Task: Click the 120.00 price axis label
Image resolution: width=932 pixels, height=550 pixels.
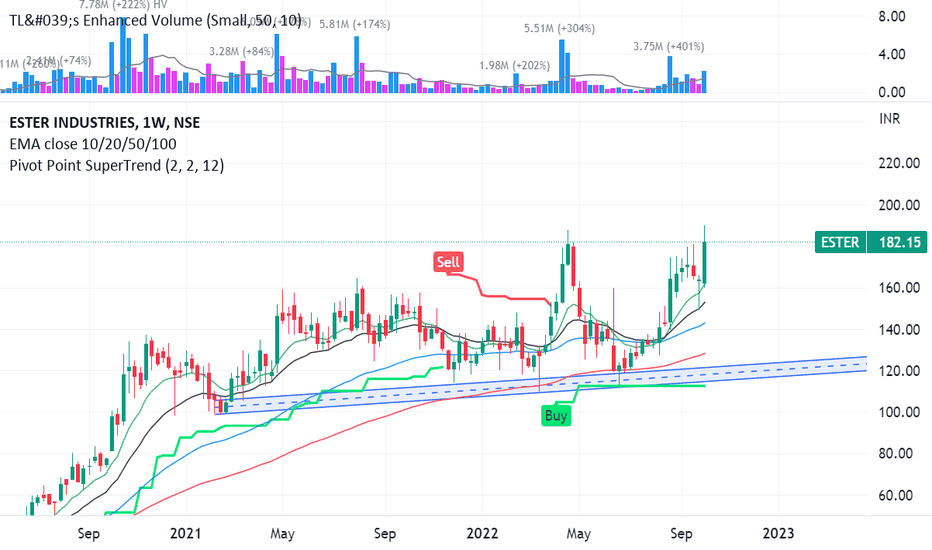Action: pos(899,371)
